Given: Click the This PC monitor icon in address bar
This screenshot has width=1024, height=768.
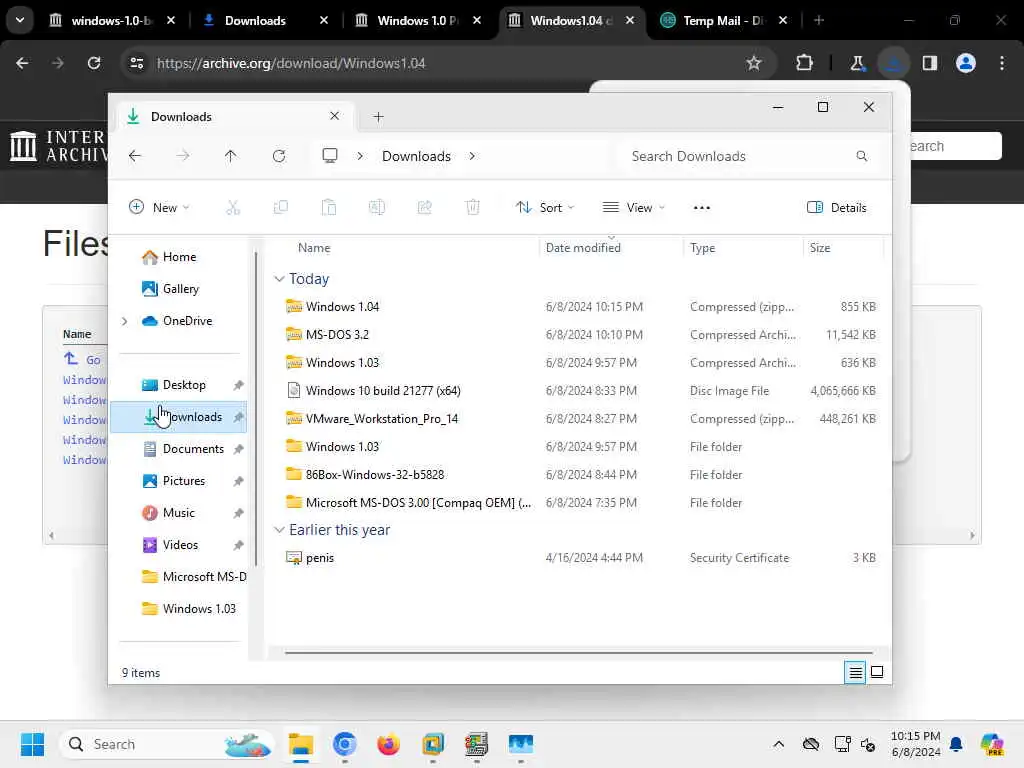Looking at the screenshot, I should tap(330, 155).
